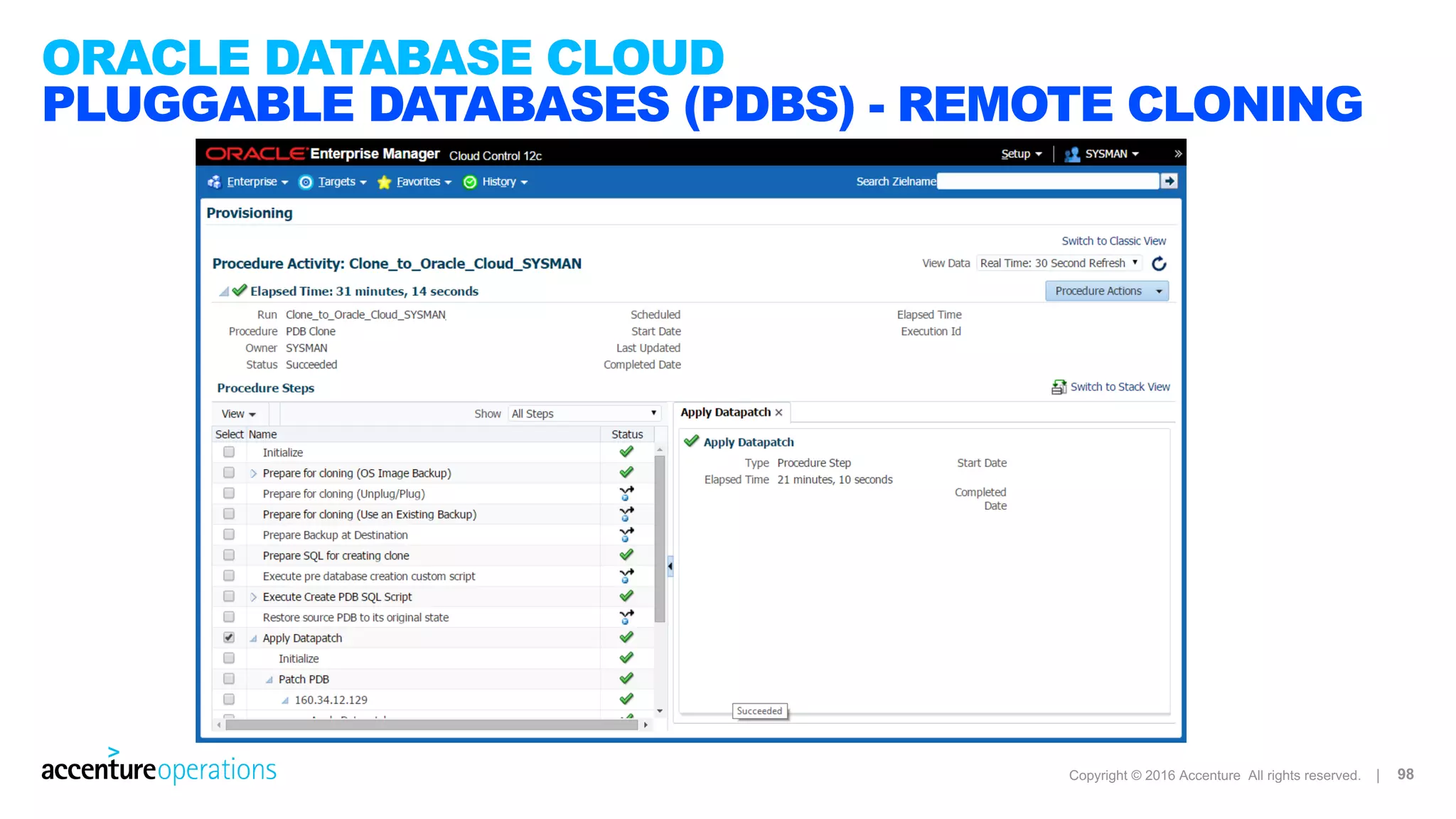Viewport: 1456px width, 819px height.
Task: Click the scroll down arrow of steps list
Action: pyautogui.click(x=660, y=711)
